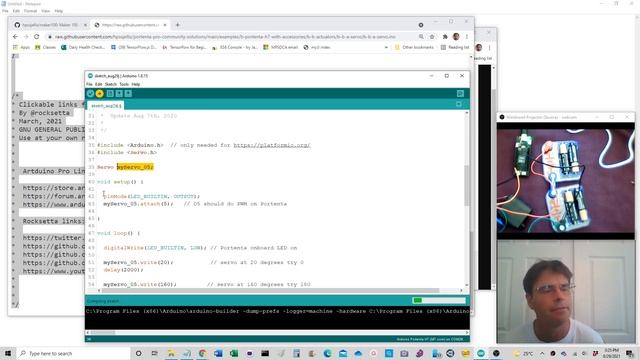Open the Daily Health Check bookmark
640x360 pixels.
[83, 47]
